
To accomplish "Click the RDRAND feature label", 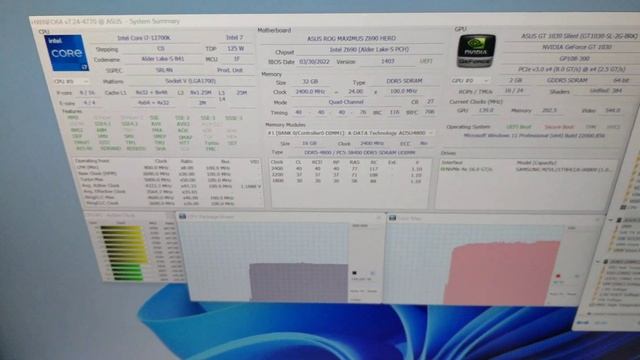I will [111, 149].
